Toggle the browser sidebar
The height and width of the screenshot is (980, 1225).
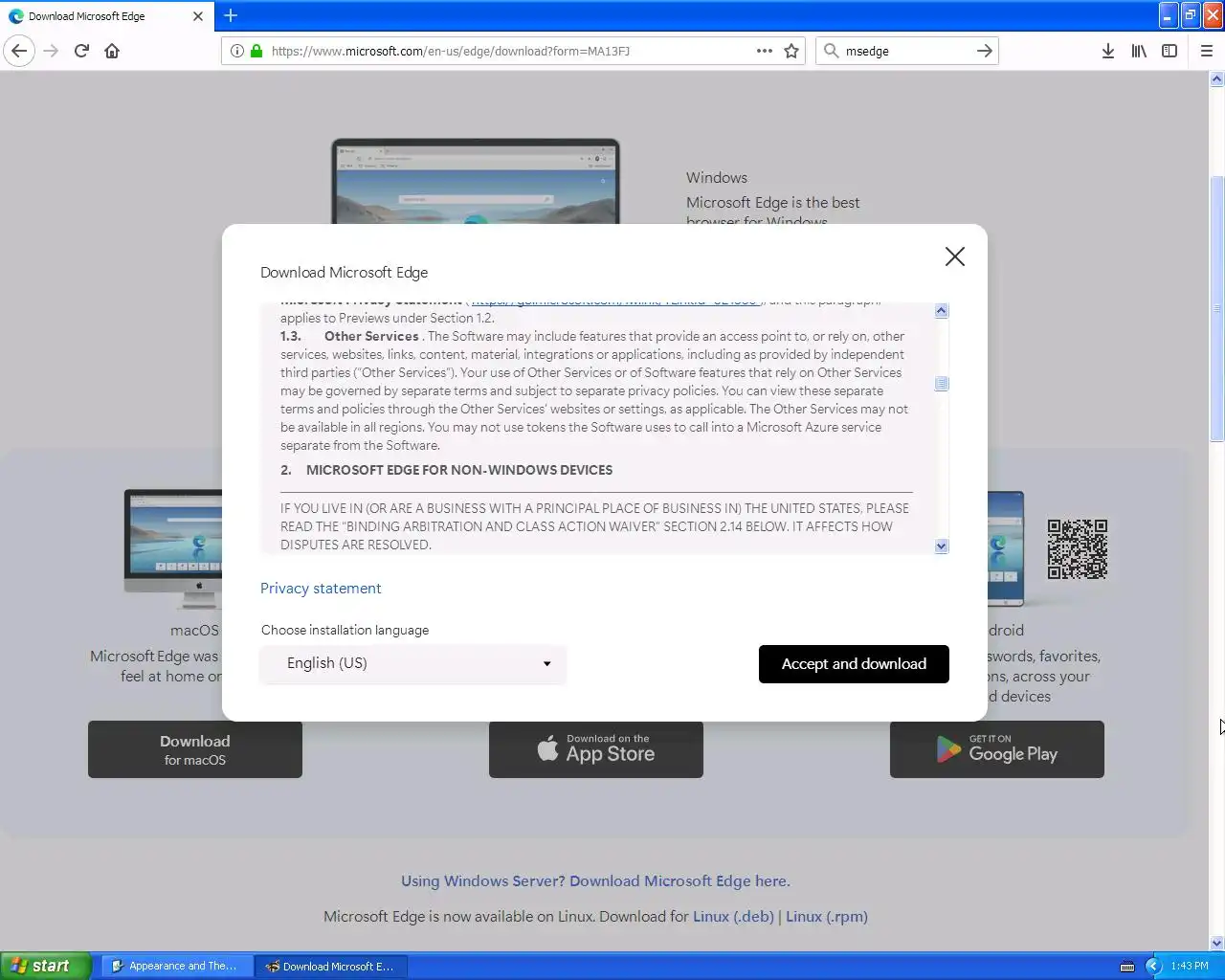(x=1169, y=51)
